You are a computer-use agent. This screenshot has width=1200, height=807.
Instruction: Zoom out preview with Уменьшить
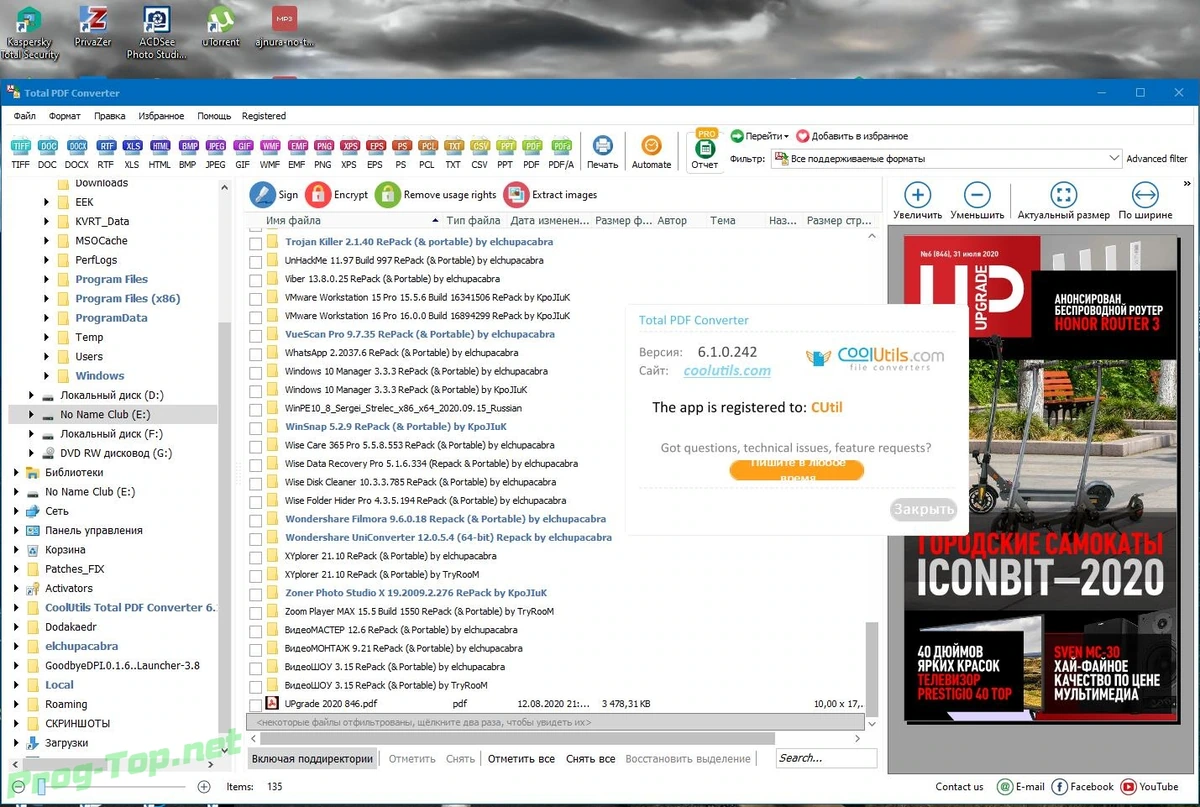tap(977, 201)
